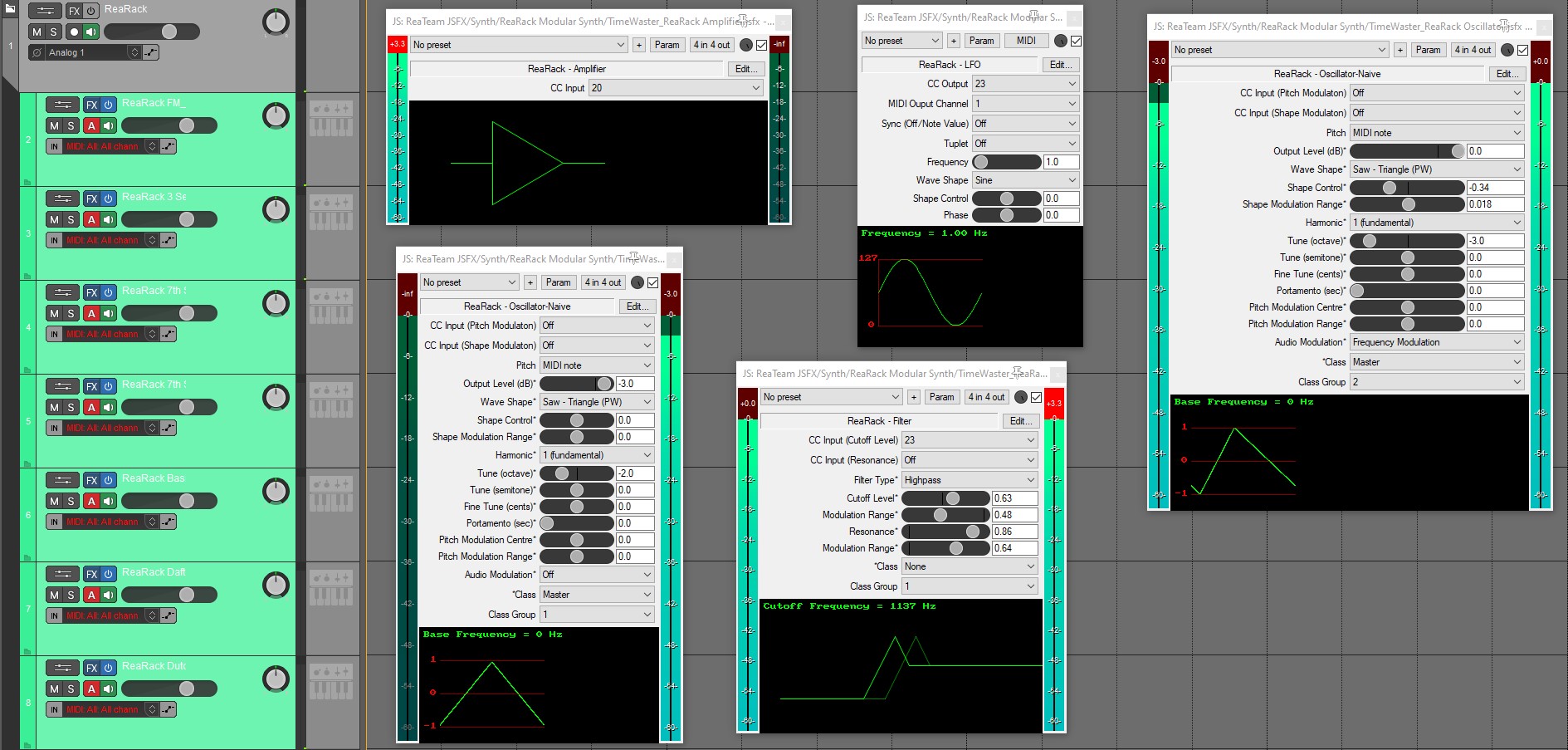Click the LFO Frequency slider
Image resolution: width=1568 pixels, height=750 pixels.
pos(1006,162)
